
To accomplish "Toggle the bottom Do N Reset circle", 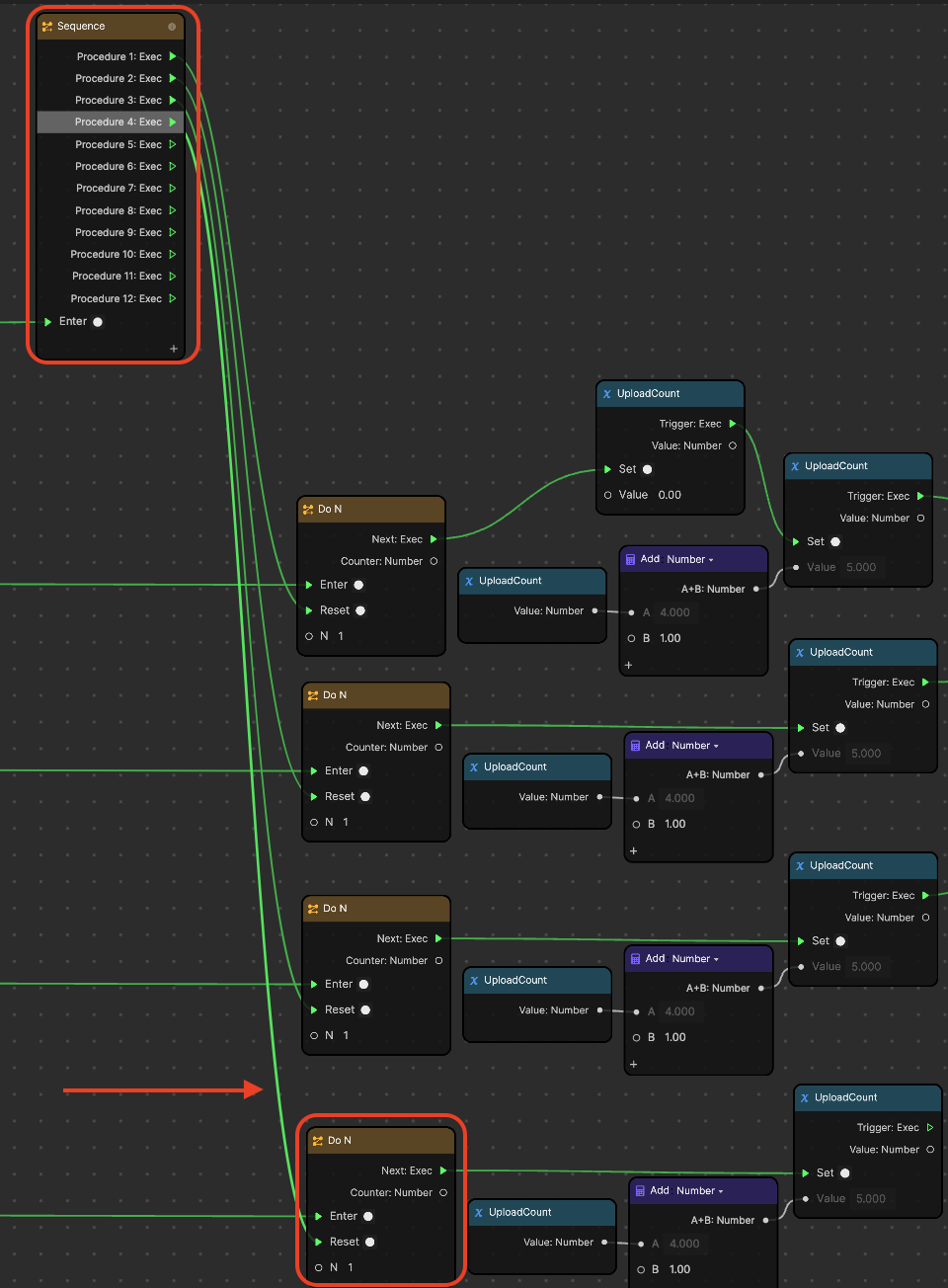I will click(370, 1242).
